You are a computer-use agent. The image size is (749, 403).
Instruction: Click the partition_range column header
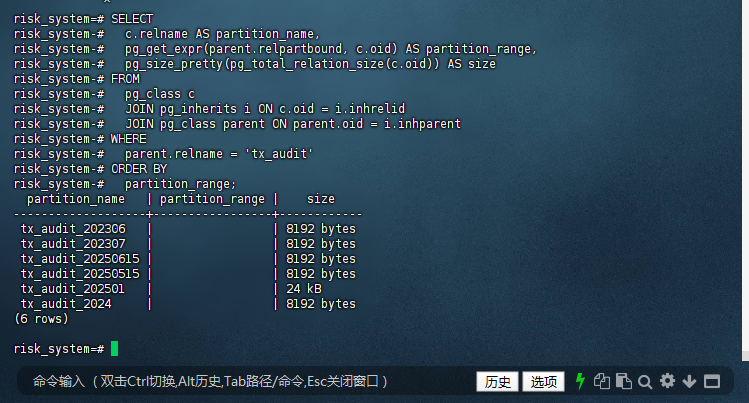coord(212,199)
